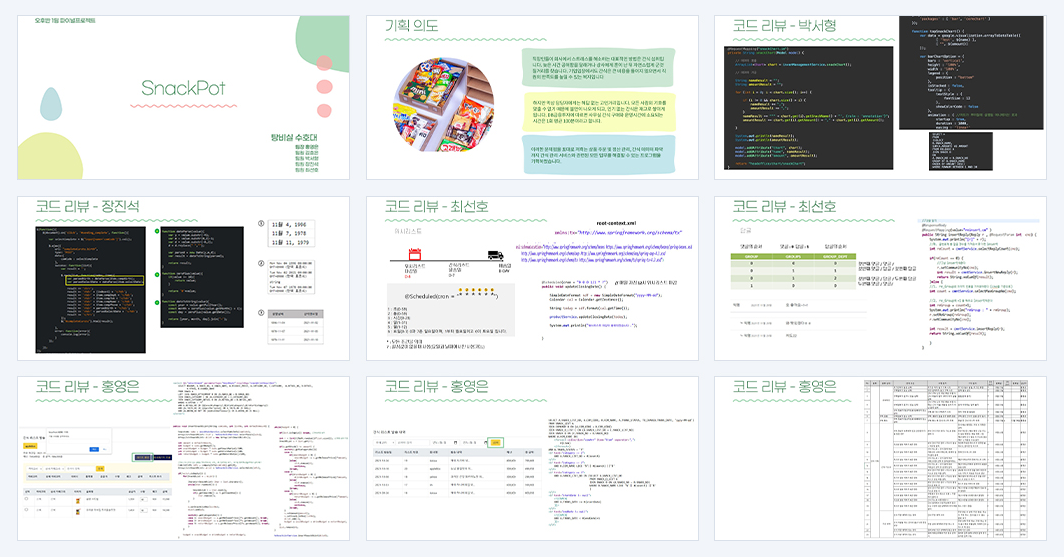
Task: Open 홍영은 slide with the order list table
Action: (532, 459)
